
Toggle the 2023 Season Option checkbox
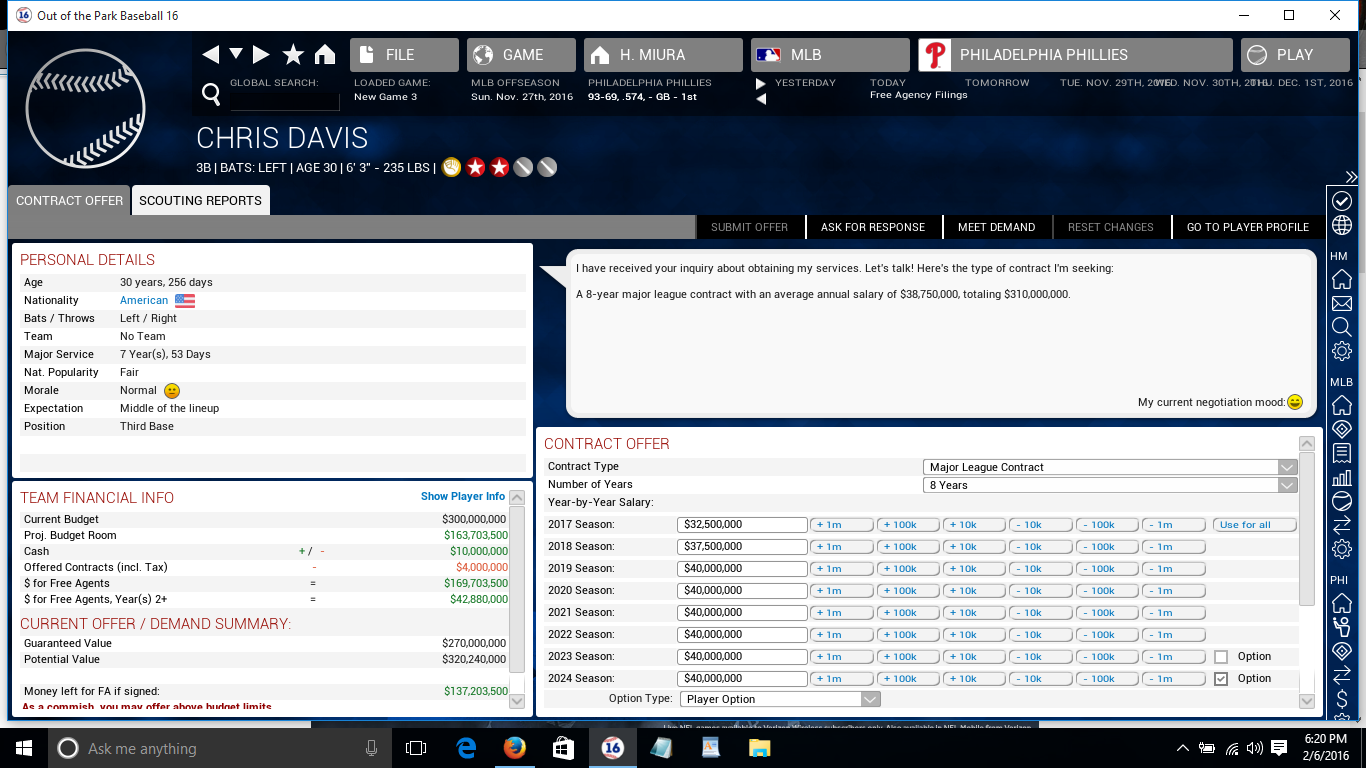[x=1221, y=657]
